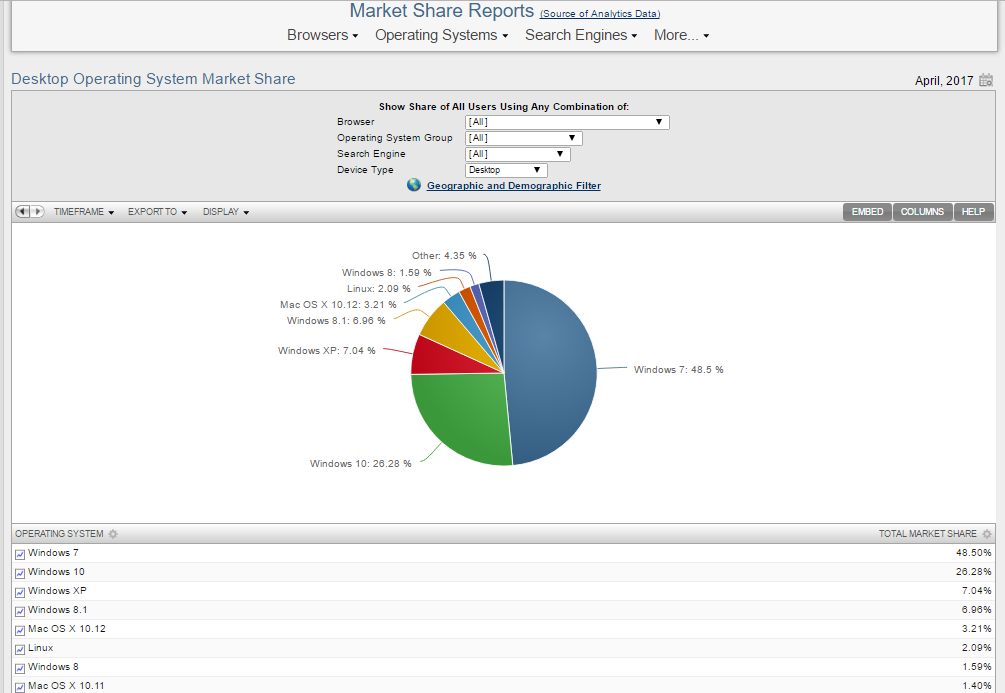Click the 'Windows 8.1: 6.96 %' chart label

pos(336,321)
